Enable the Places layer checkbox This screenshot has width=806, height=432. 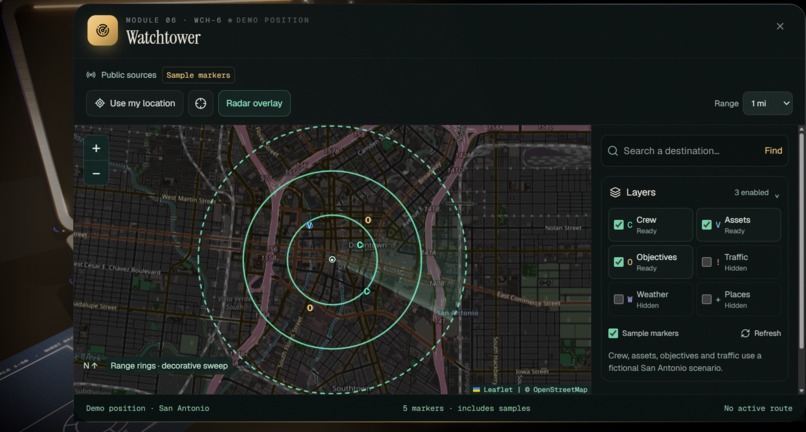707,299
